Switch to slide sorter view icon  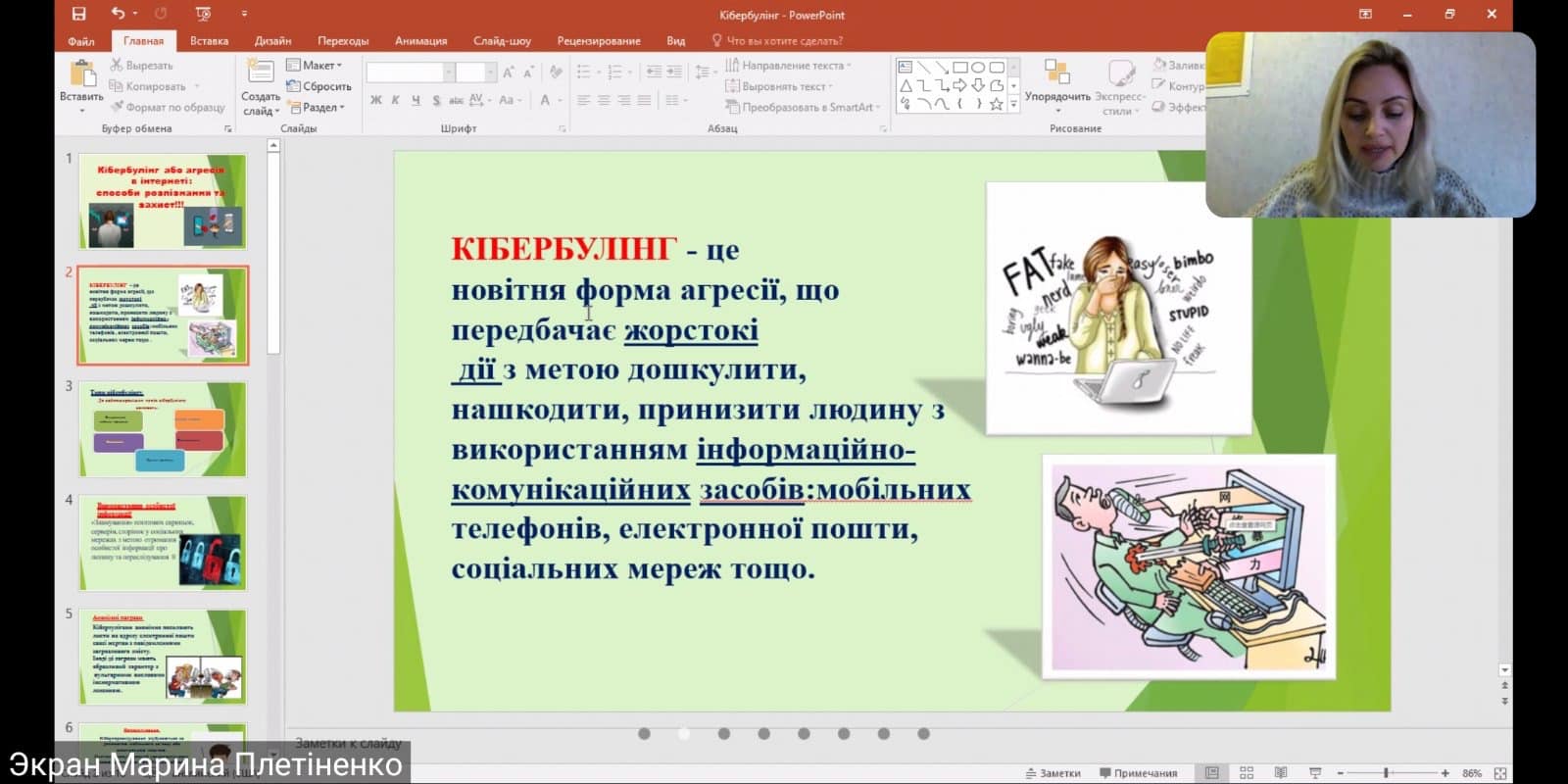pyautogui.click(x=1247, y=773)
